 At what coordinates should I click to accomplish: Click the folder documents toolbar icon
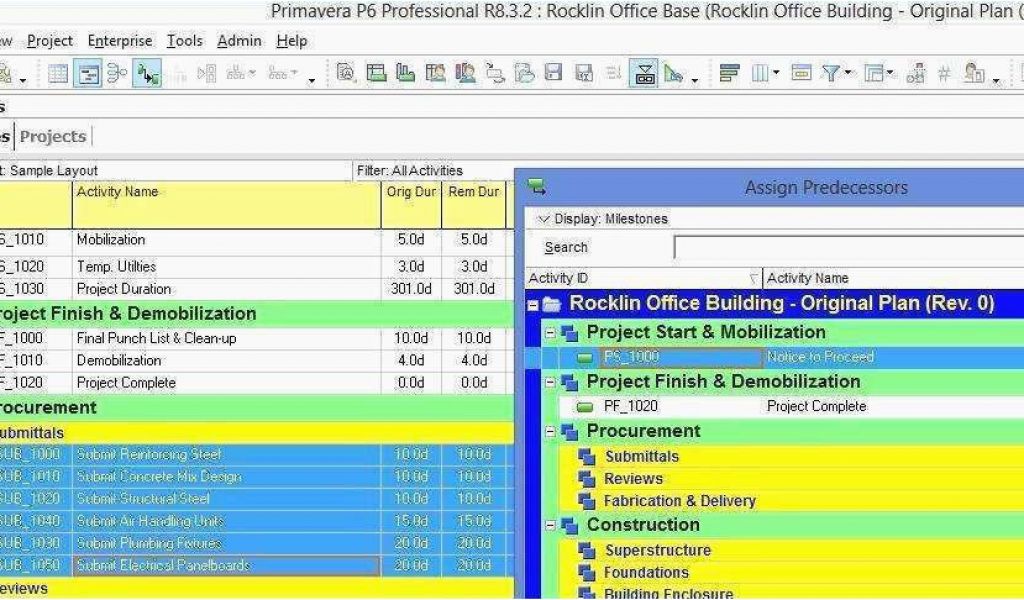click(x=524, y=72)
